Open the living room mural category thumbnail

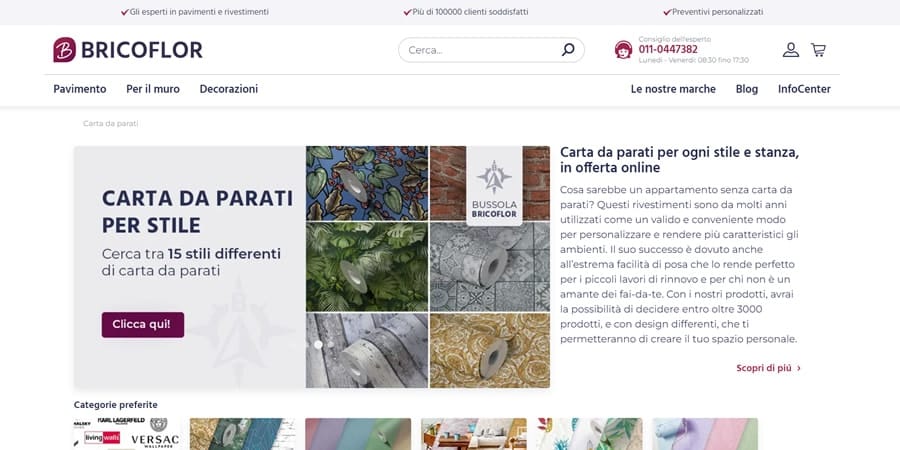point(474,434)
